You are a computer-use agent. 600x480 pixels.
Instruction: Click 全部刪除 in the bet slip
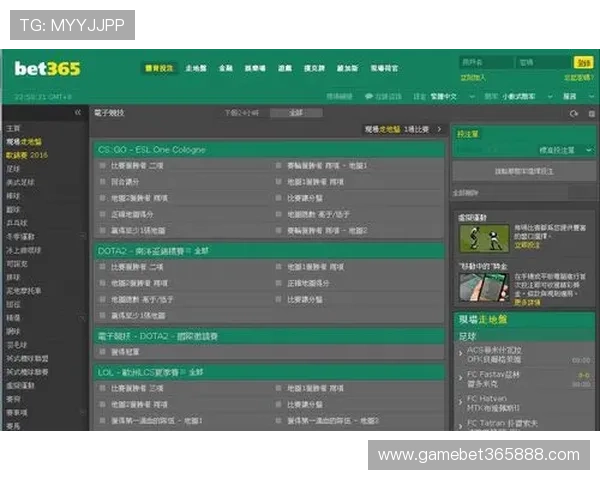(x=465, y=193)
